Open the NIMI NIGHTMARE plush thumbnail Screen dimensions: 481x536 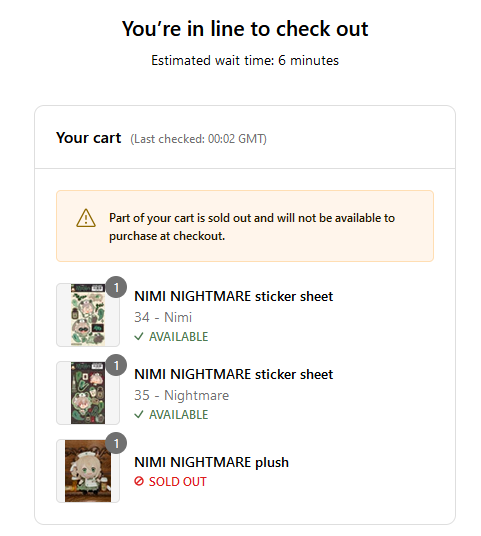[88, 471]
